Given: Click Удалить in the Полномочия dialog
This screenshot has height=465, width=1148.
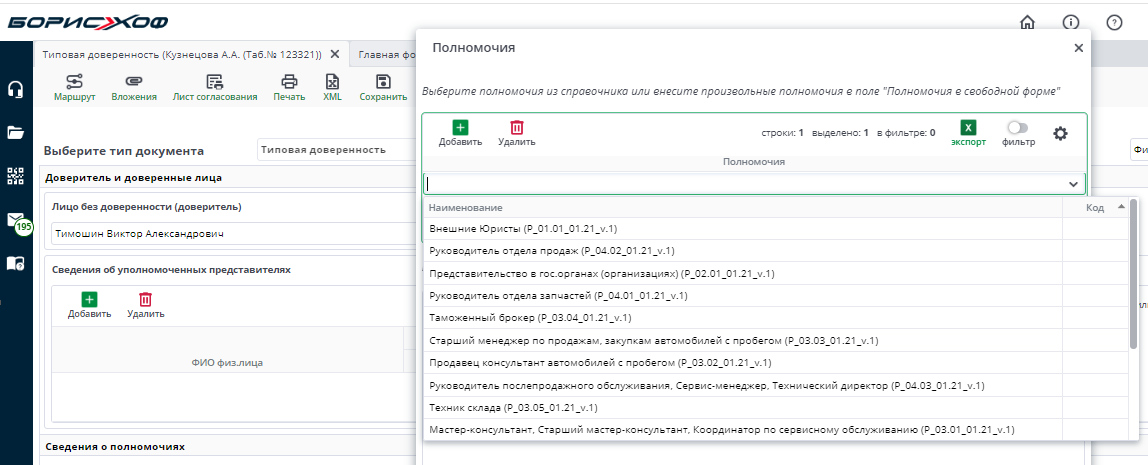Looking at the screenshot, I should click(x=517, y=133).
